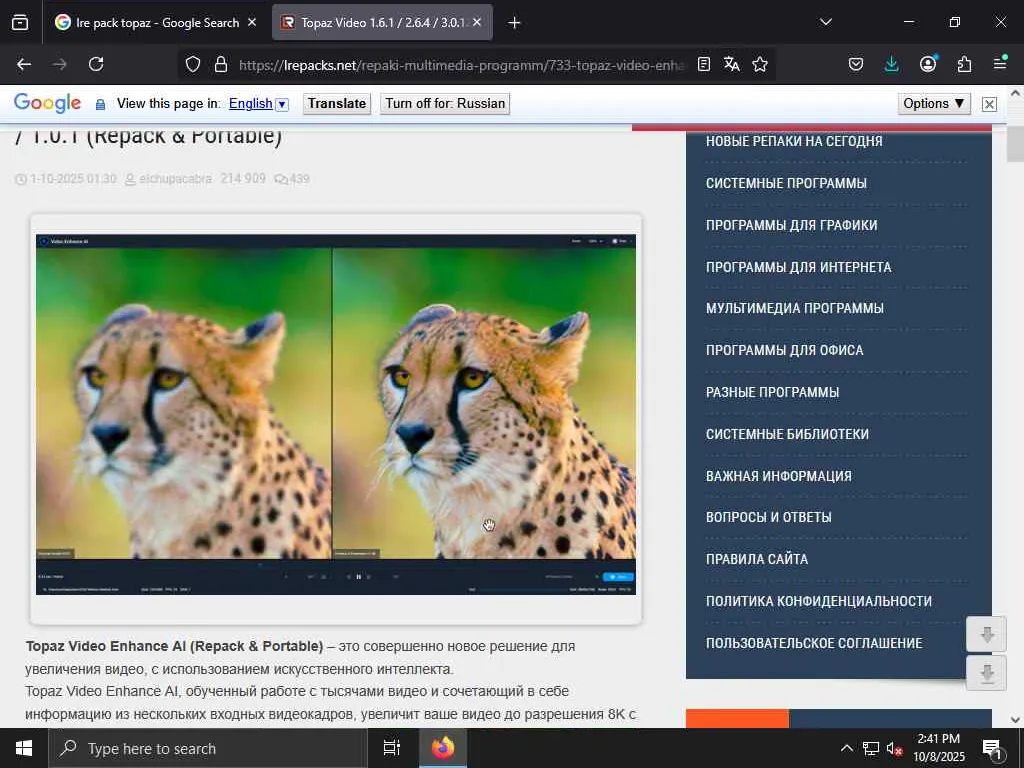Image resolution: width=1024 pixels, height=768 pixels.
Task: Open РАЗНЫЕ ПРОГРАММЫ category
Action: pos(773,392)
